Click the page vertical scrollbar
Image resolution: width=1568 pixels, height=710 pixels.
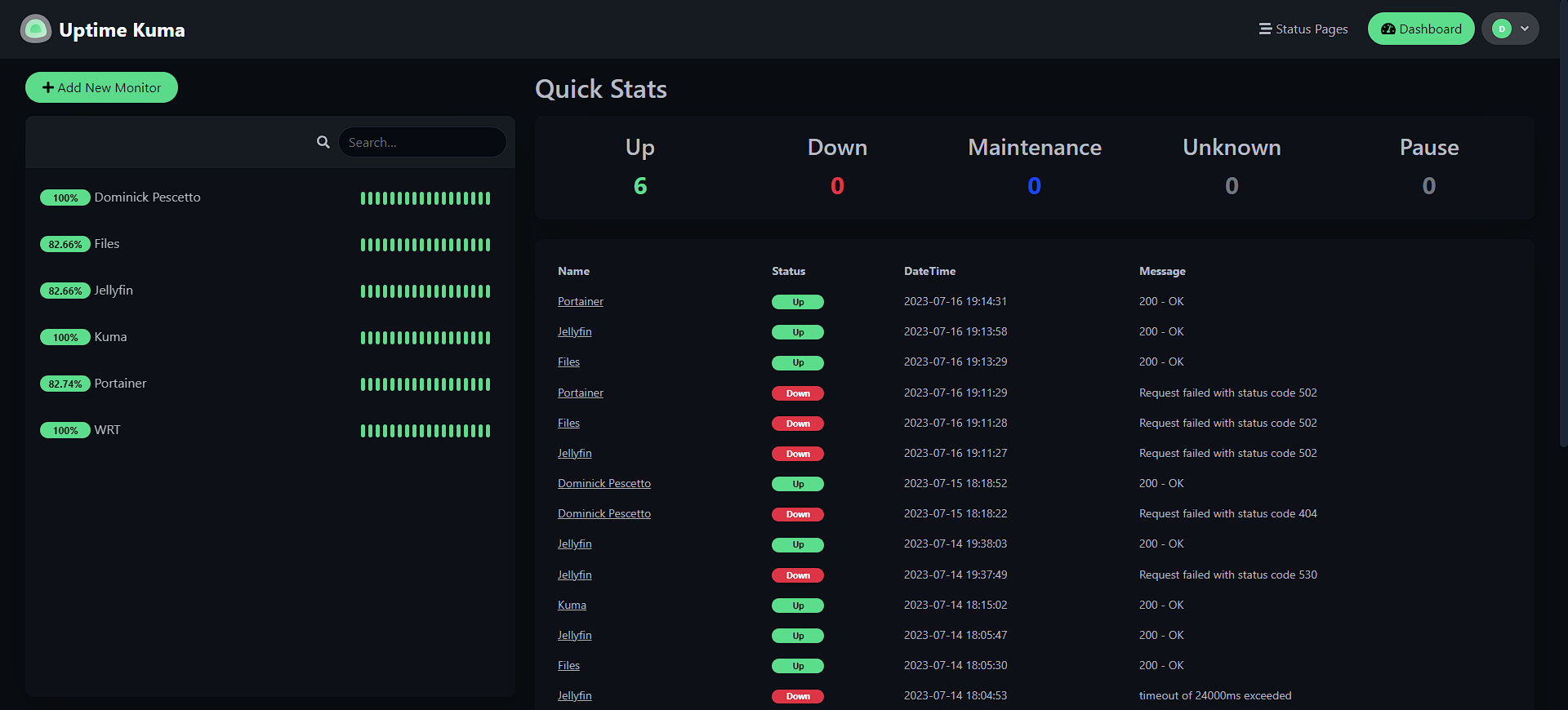pos(1563,224)
